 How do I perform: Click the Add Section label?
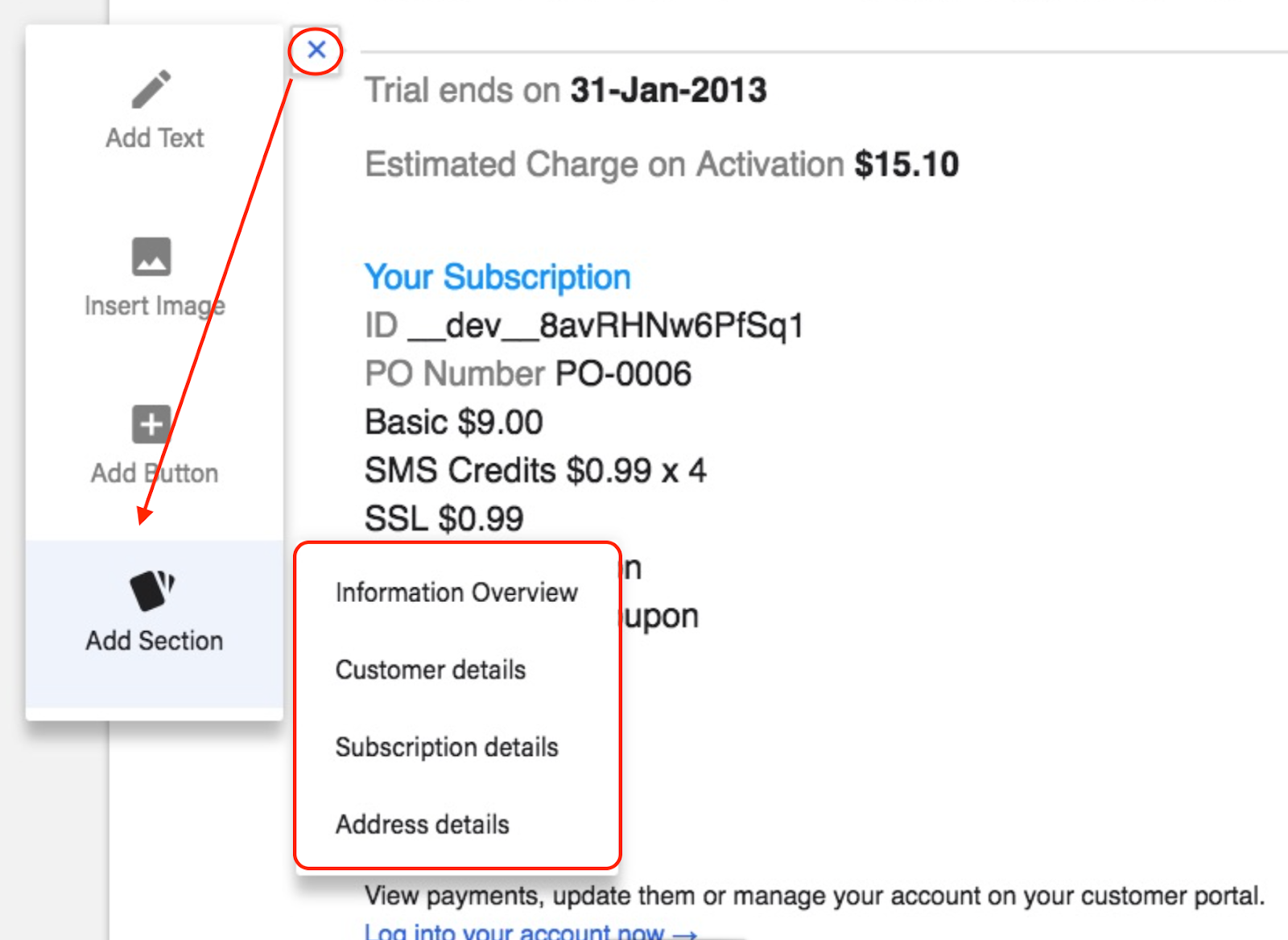coord(155,641)
